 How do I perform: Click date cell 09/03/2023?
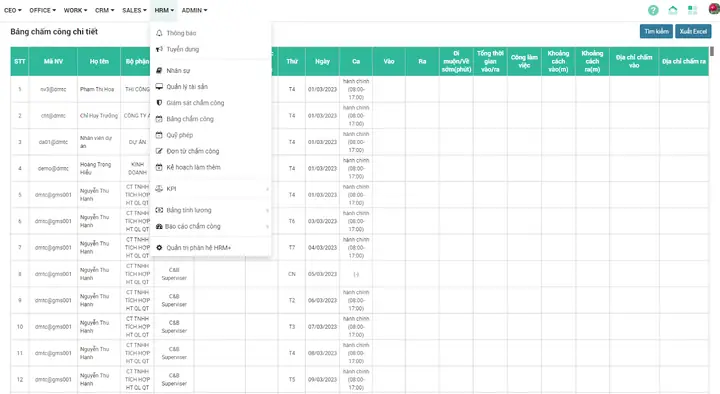pyautogui.click(x=322, y=380)
